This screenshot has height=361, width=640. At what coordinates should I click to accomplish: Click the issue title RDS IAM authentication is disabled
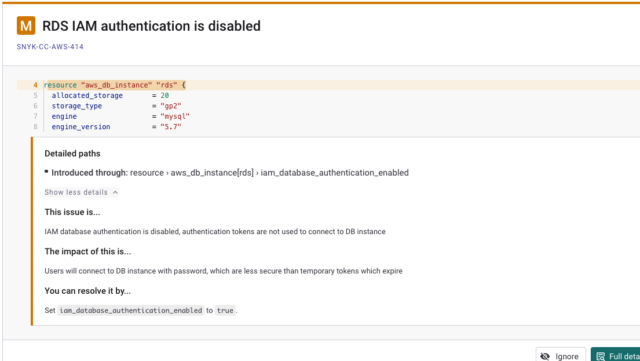tap(151, 26)
